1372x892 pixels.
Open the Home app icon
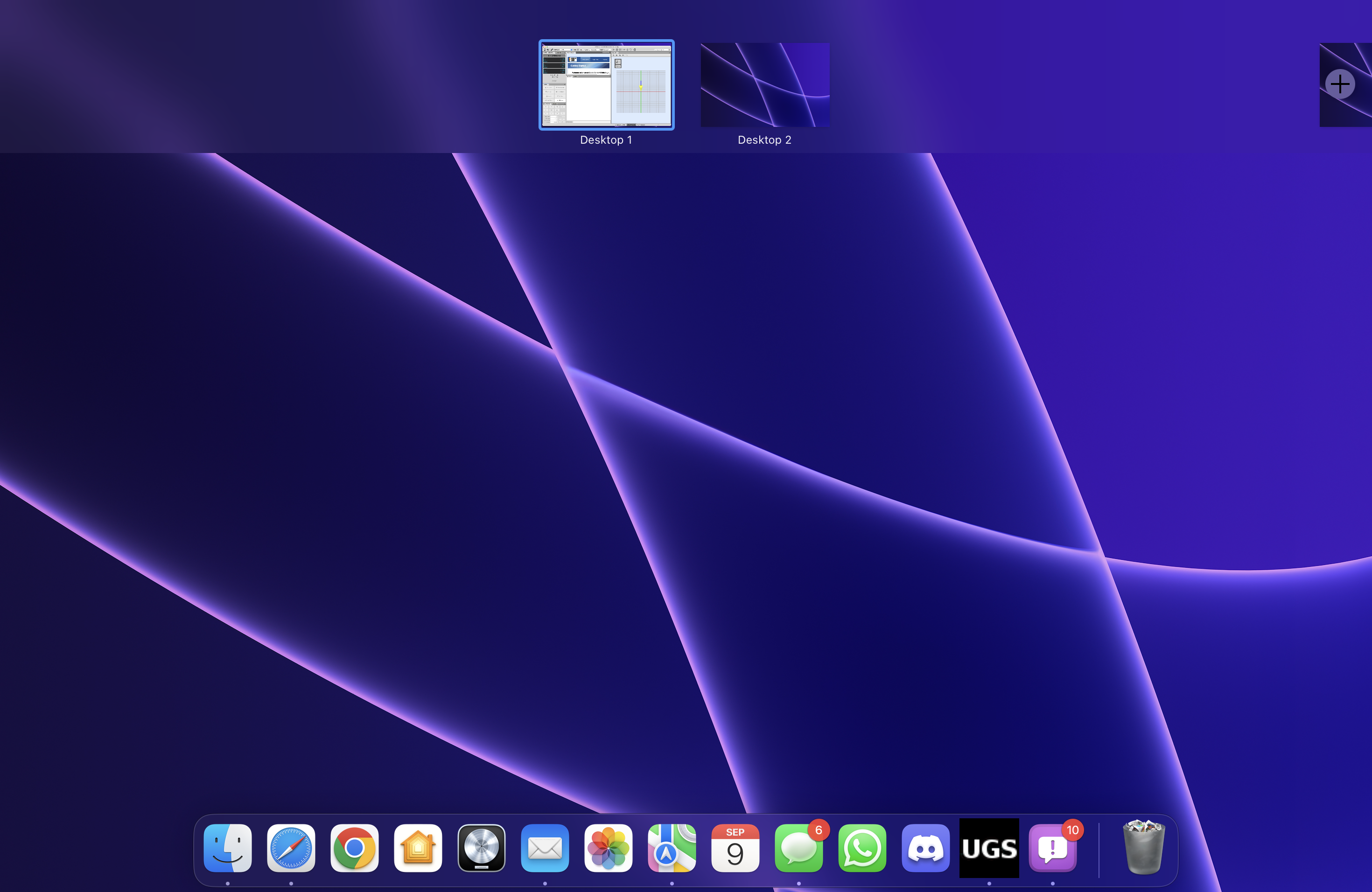tap(418, 848)
